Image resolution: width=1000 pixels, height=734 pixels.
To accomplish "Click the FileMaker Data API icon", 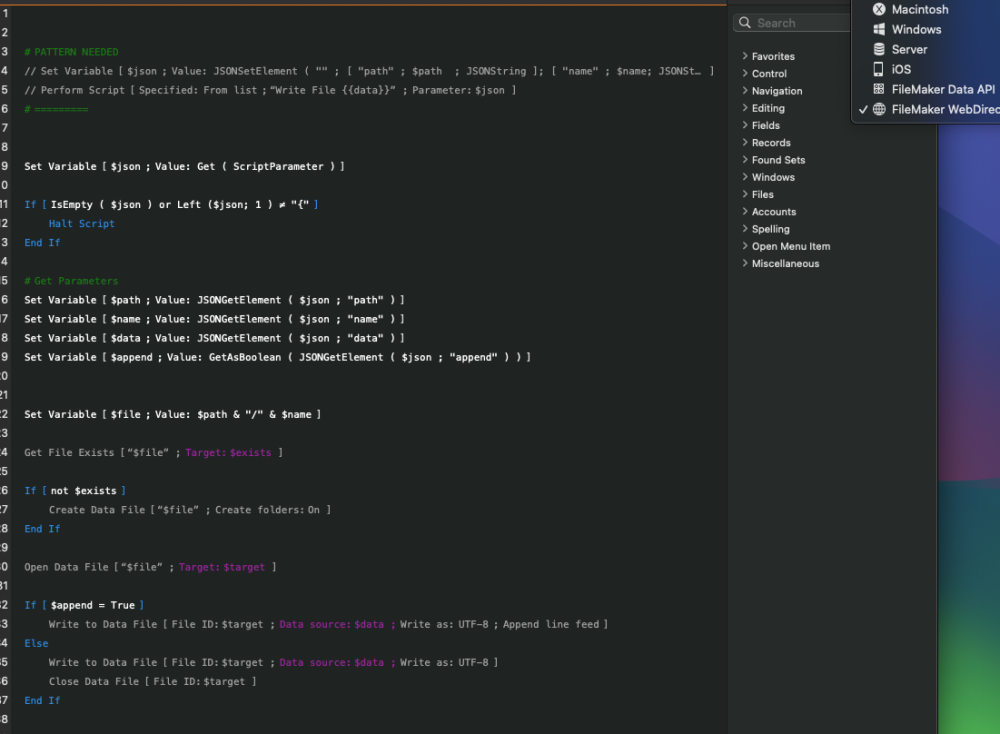I will (879, 89).
